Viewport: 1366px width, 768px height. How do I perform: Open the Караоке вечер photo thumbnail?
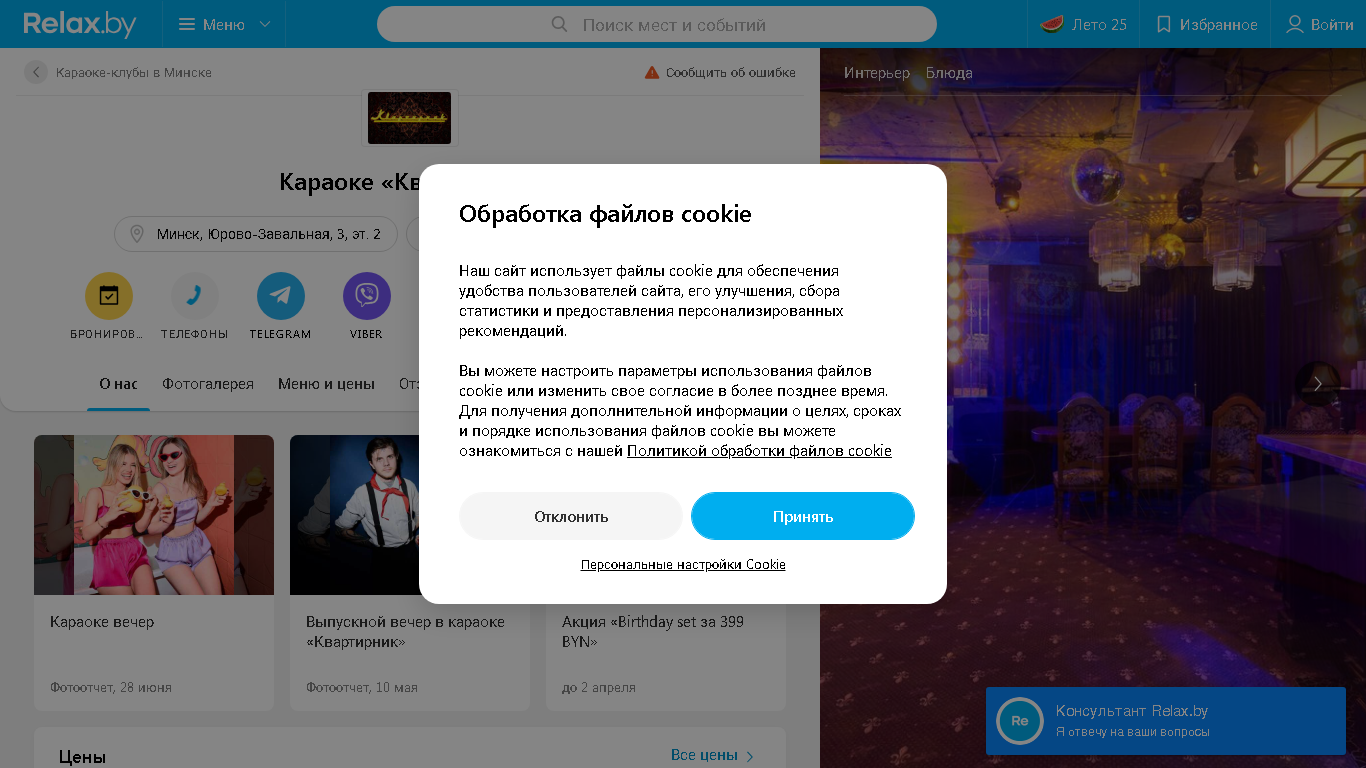[x=154, y=515]
